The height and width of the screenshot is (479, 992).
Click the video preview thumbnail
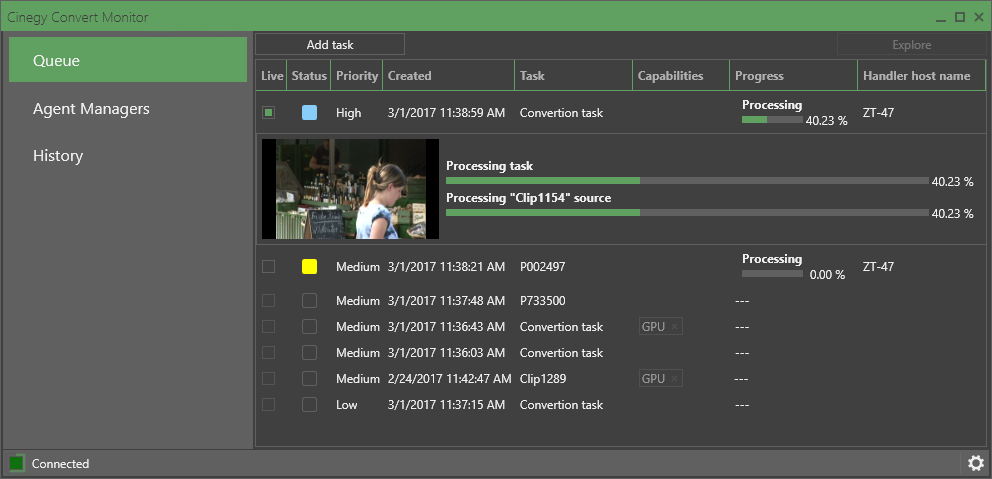click(x=350, y=189)
